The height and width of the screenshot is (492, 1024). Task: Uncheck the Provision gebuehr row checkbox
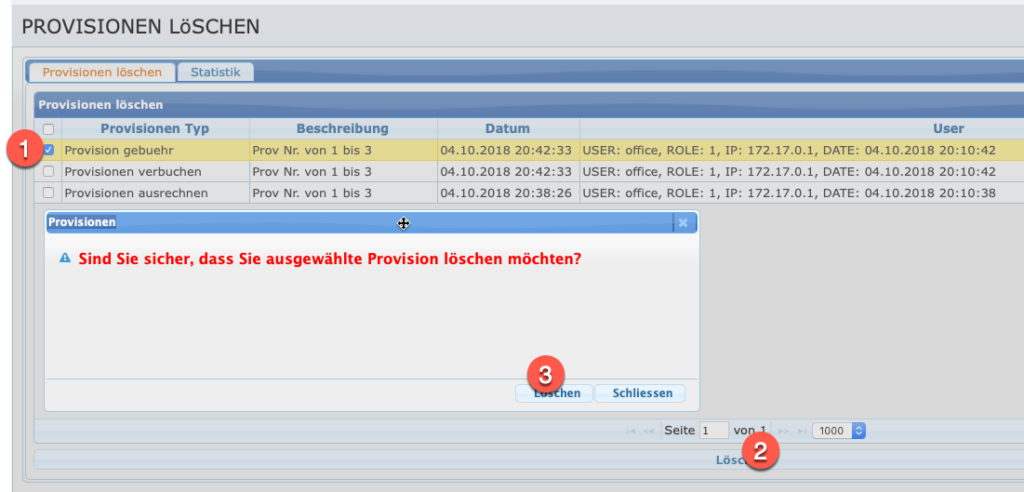(48, 150)
